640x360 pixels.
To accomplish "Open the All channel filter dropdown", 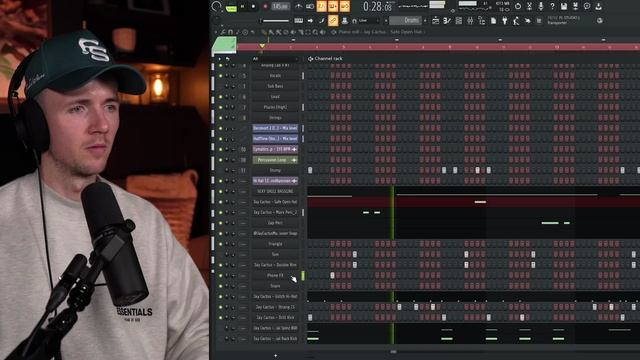I will [x=275, y=59].
